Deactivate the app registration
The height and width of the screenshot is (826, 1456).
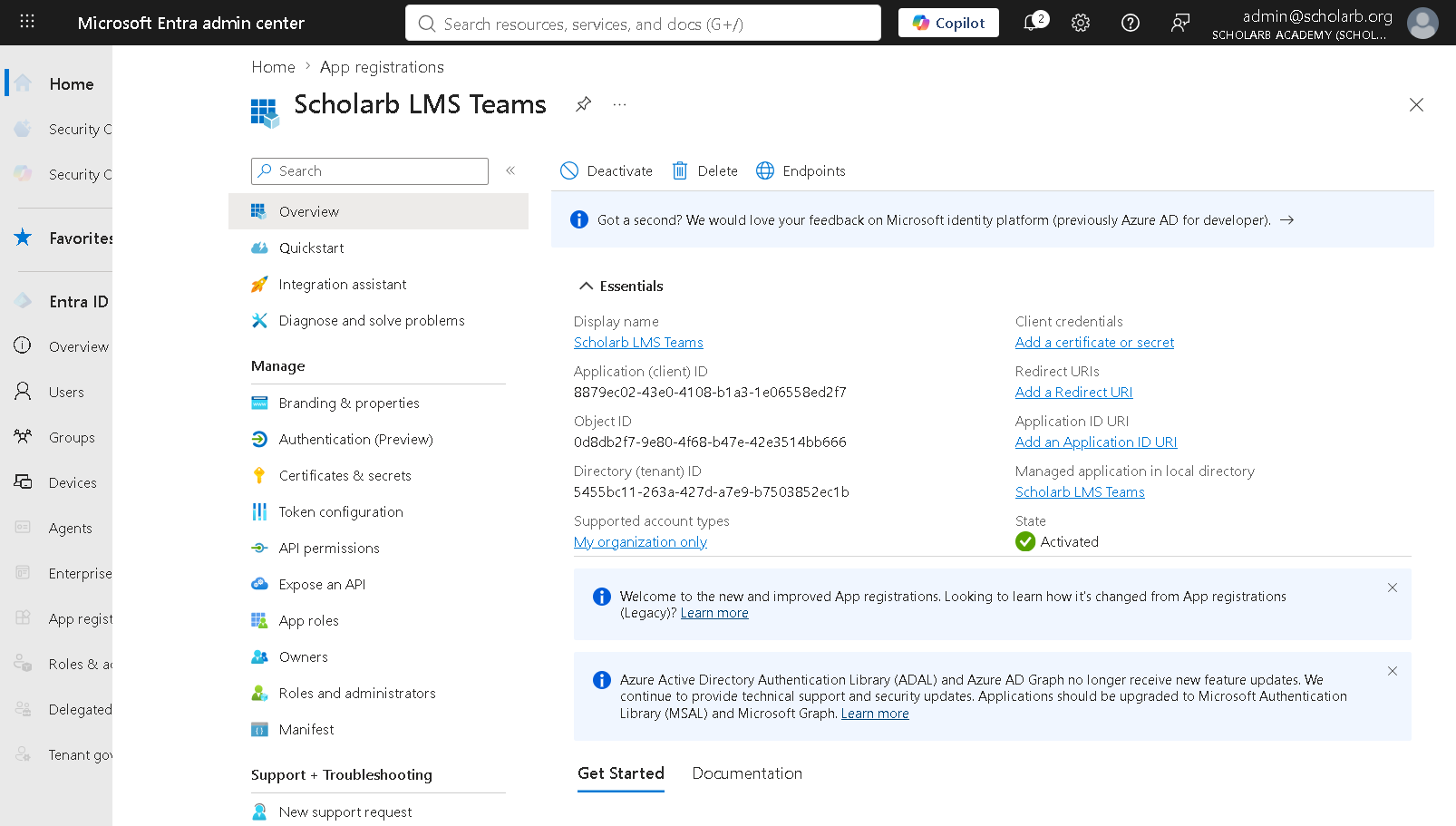[x=607, y=170]
